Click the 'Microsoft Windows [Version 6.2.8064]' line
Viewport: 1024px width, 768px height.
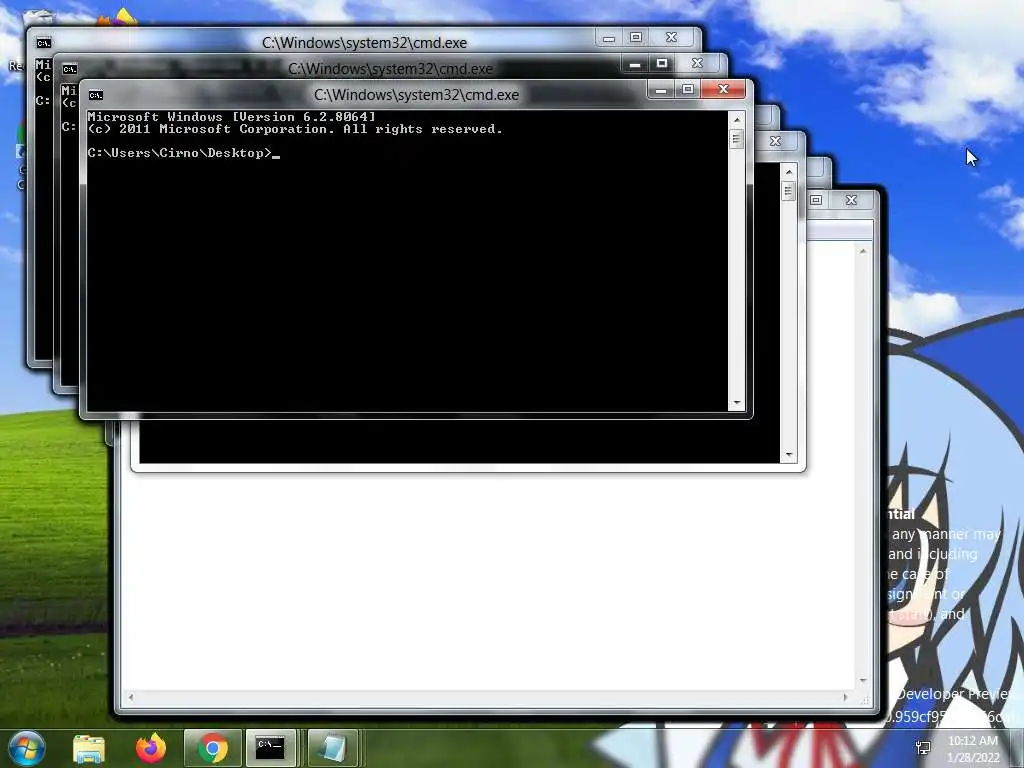click(x=232, y=117)
